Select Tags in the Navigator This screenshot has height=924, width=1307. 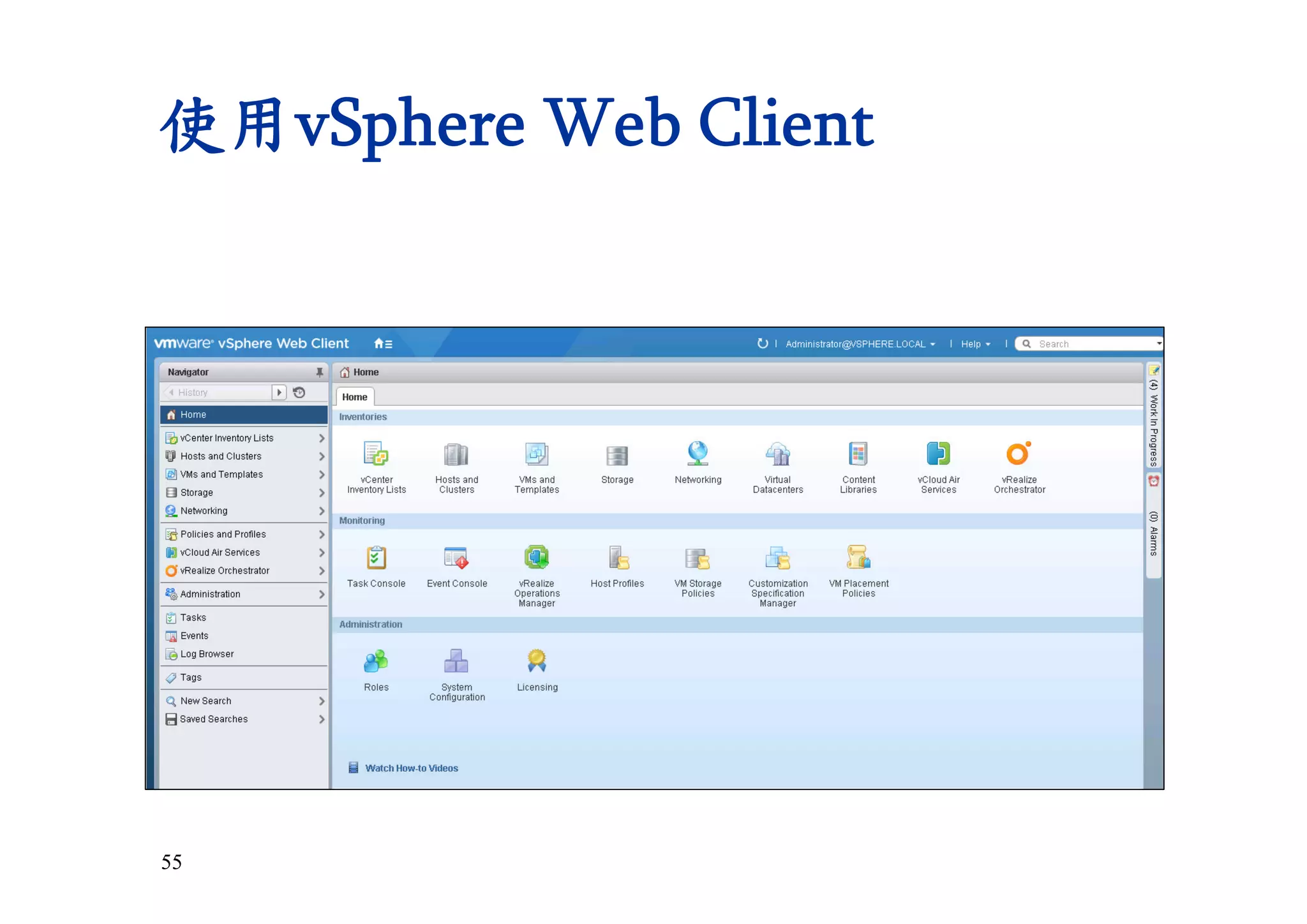pos(244,678)
